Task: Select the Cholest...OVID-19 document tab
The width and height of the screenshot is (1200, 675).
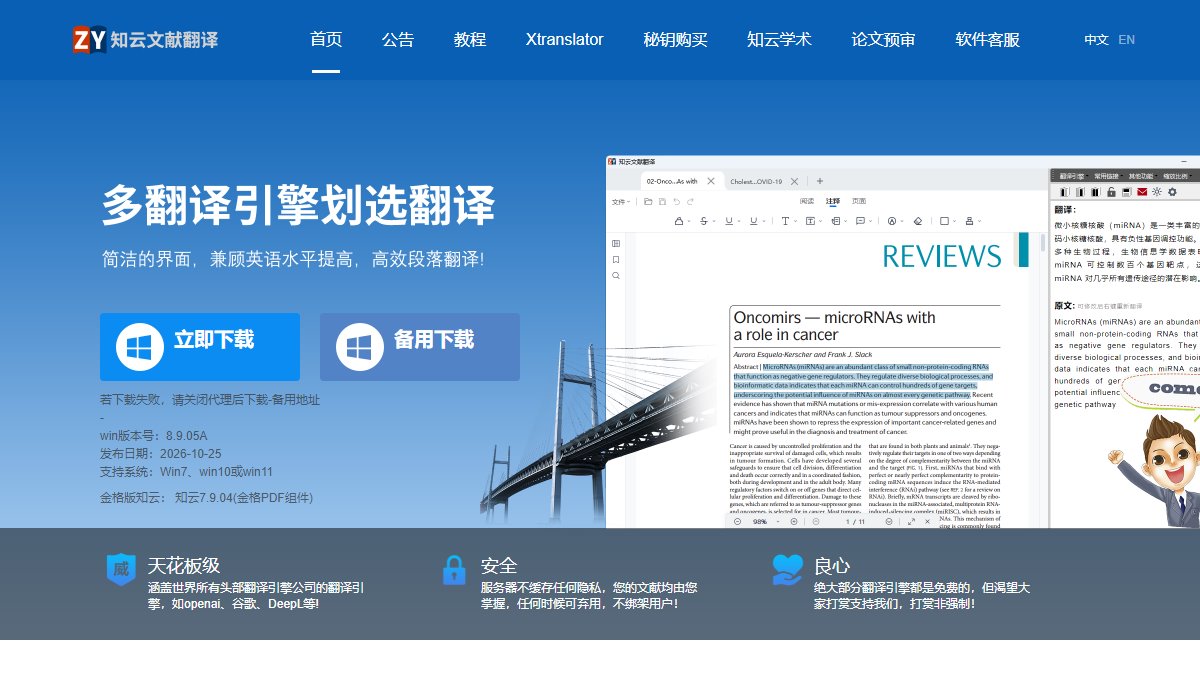Action: (x=756, y=181)
